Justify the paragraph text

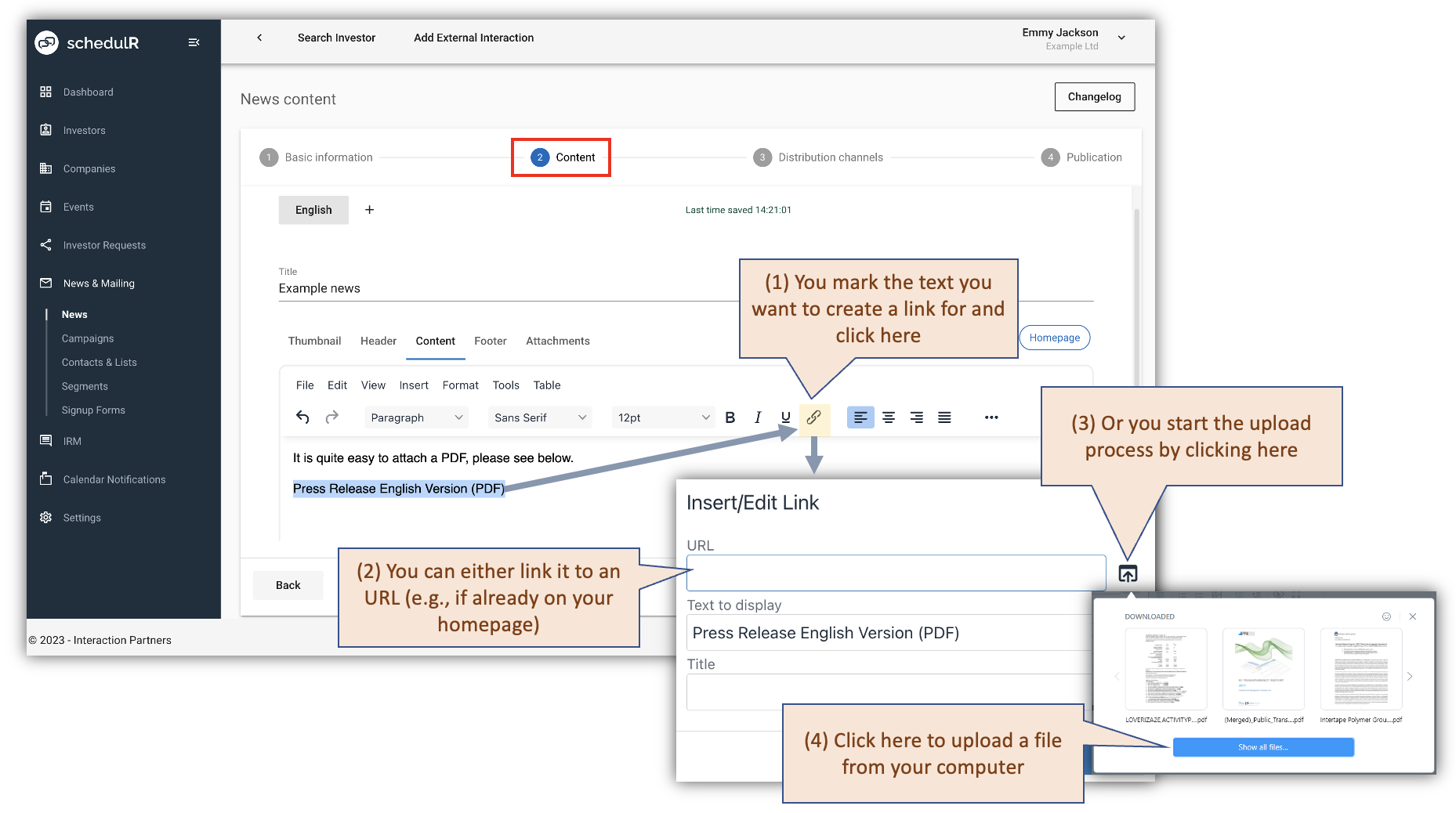pyautogui.click(x=944, y=417)
